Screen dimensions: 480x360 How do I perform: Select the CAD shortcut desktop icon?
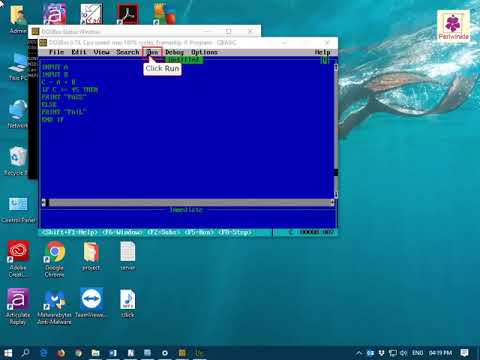tap(91, 14)
